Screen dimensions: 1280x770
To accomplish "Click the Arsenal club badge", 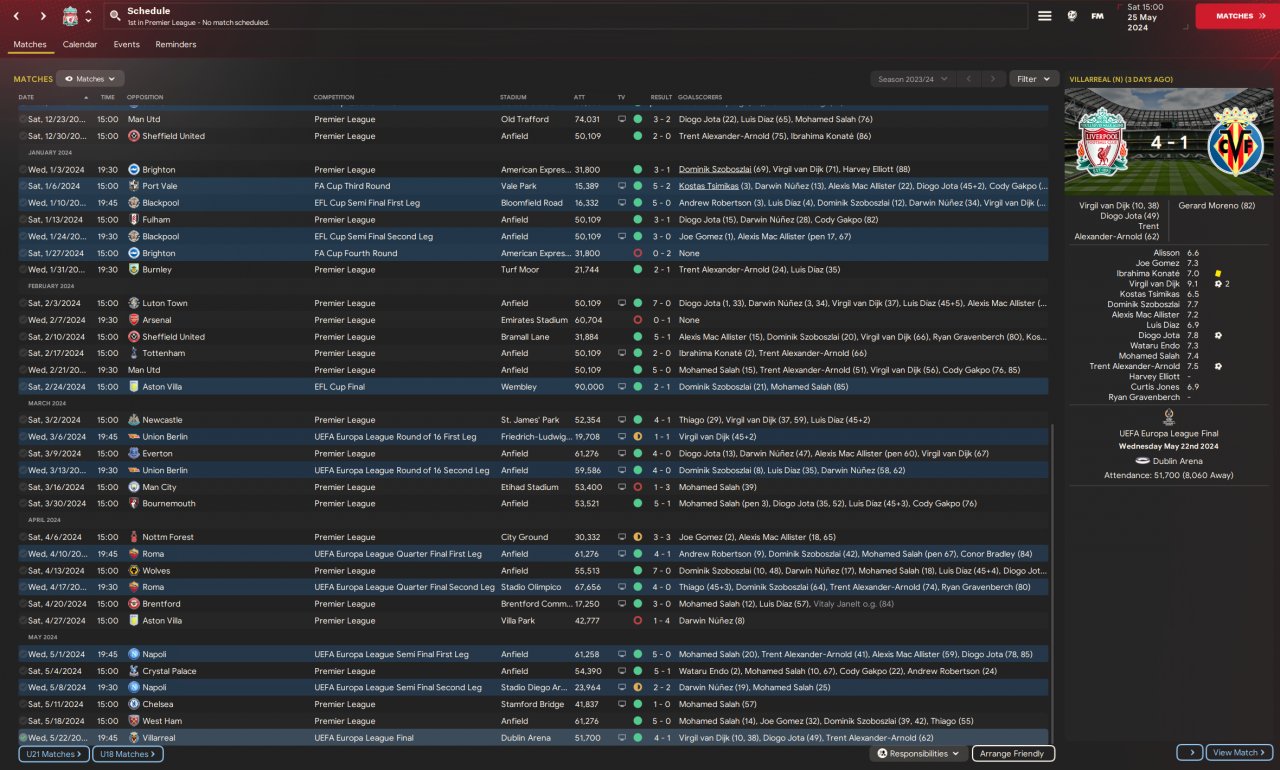I will coord(134,320).
